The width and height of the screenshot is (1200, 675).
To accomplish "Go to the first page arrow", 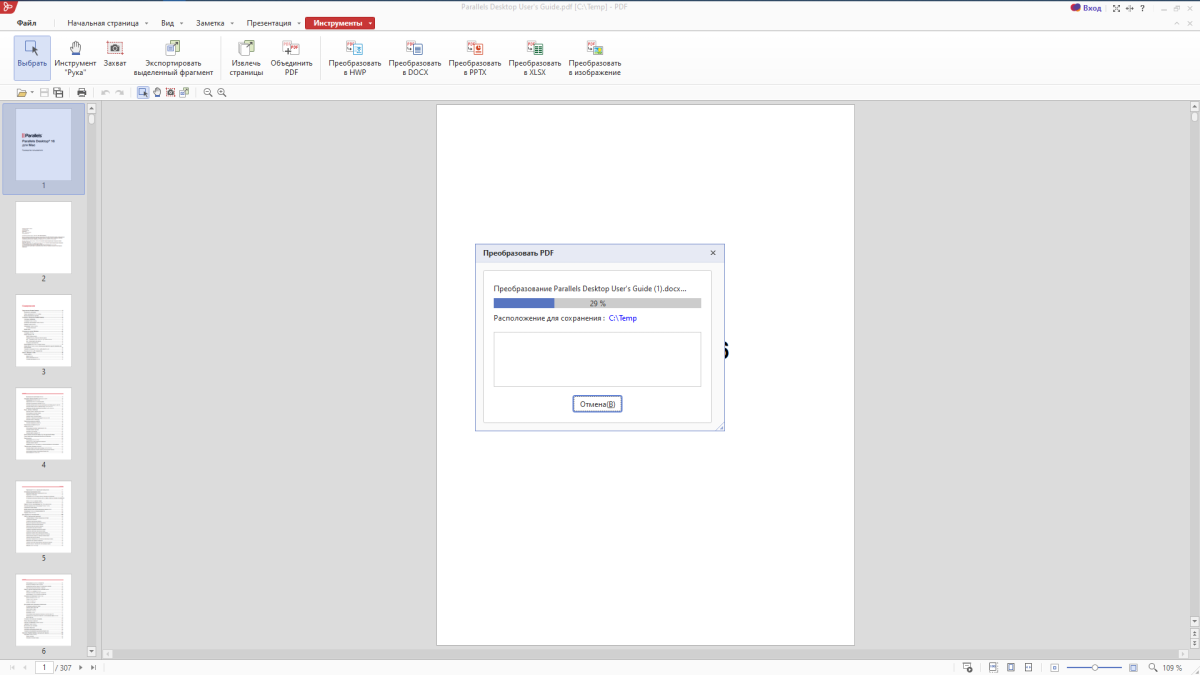I will click(x=13, y=667).
